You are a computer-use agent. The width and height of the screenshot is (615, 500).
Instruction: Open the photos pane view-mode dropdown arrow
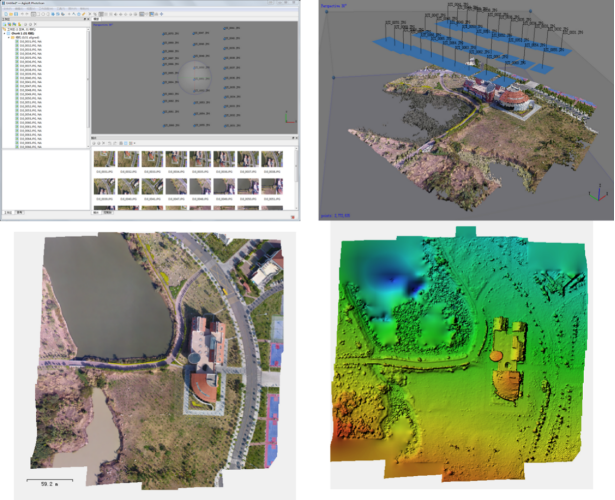tap(135, 143)
